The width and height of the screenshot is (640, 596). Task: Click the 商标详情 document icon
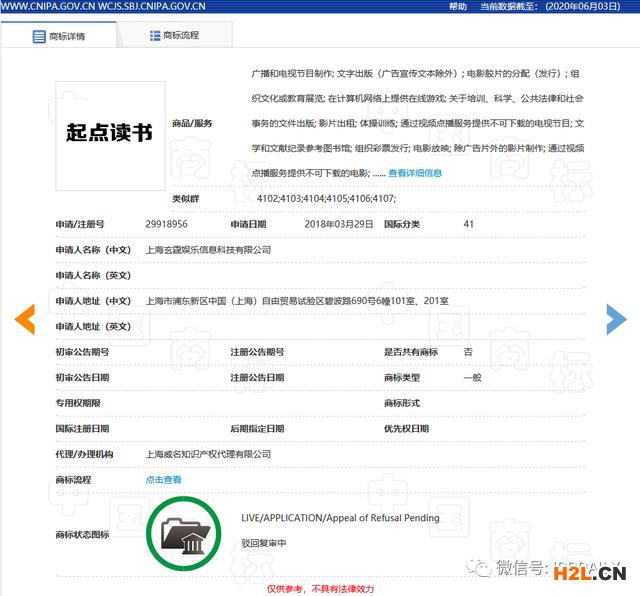tap(39, 36)
